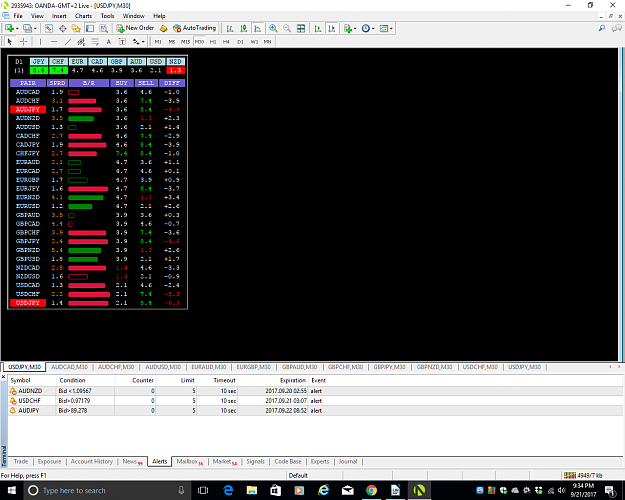Open the Account History terminal tab

[x=92, y=461]
